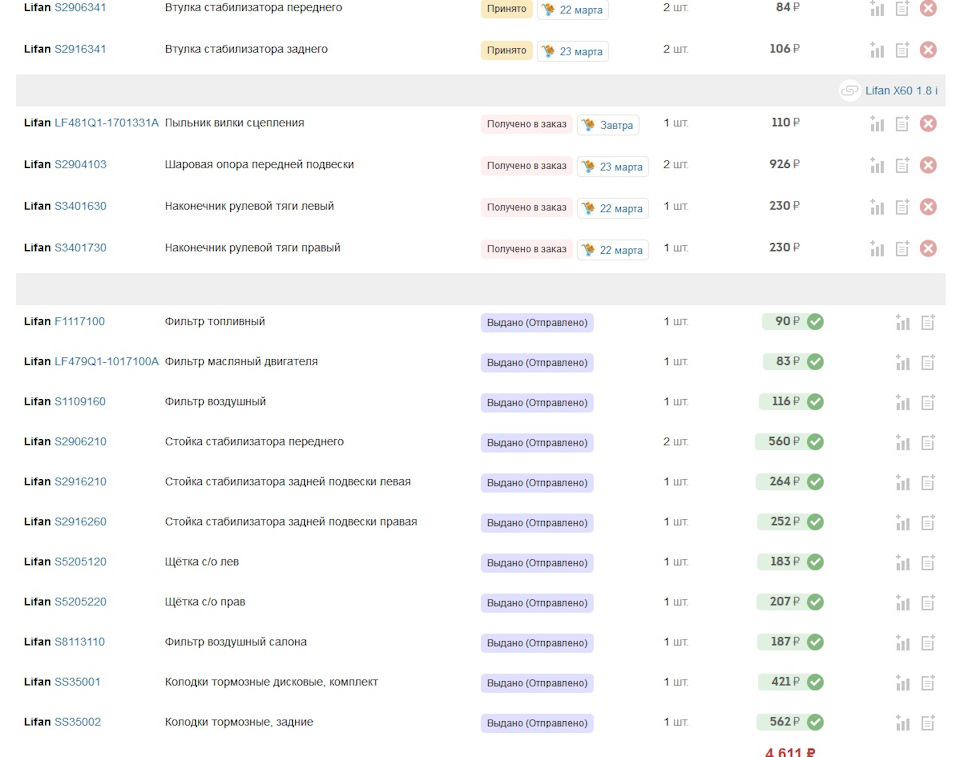
Task: Click the green checkmark beside 560 ₽ price
Action: coord(815,442)
